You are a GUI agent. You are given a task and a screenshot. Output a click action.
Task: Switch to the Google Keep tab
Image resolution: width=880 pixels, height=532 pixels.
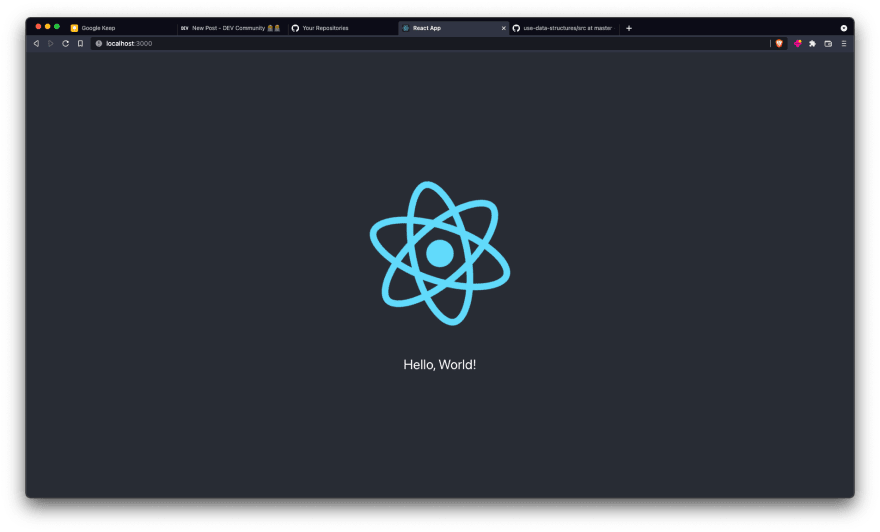click(x=122, y=28)
